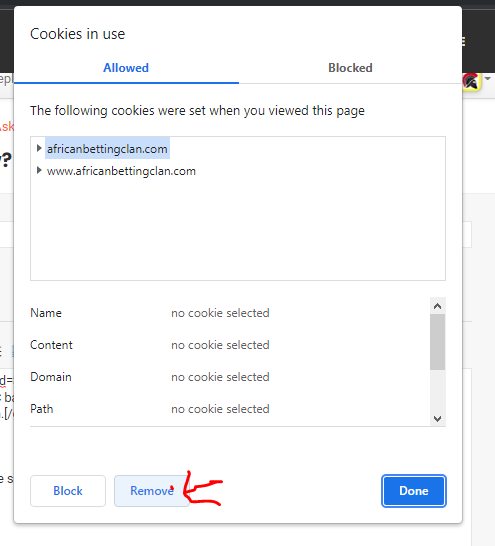Switch to the Allowed tab
The height and width of the screenshot is (546, 495).
click(x=126, y=68)
